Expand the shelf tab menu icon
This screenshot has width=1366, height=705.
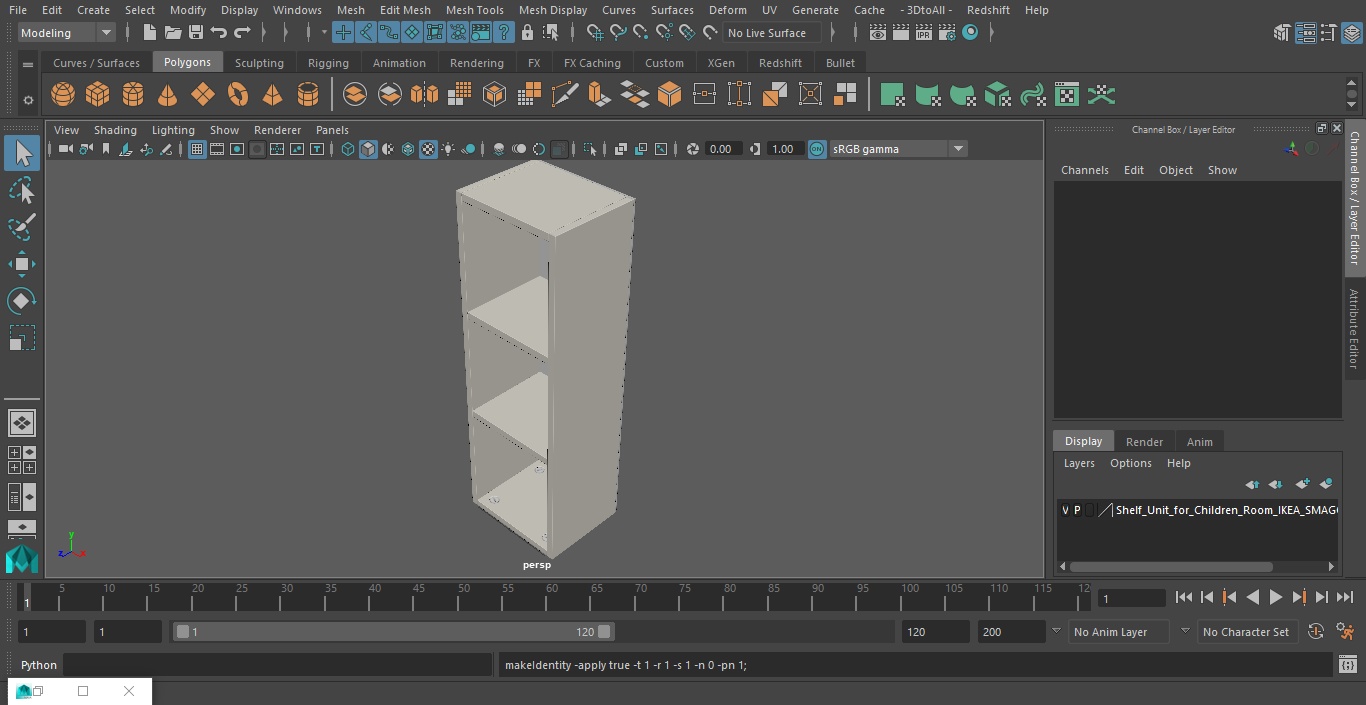click(27, 64)
